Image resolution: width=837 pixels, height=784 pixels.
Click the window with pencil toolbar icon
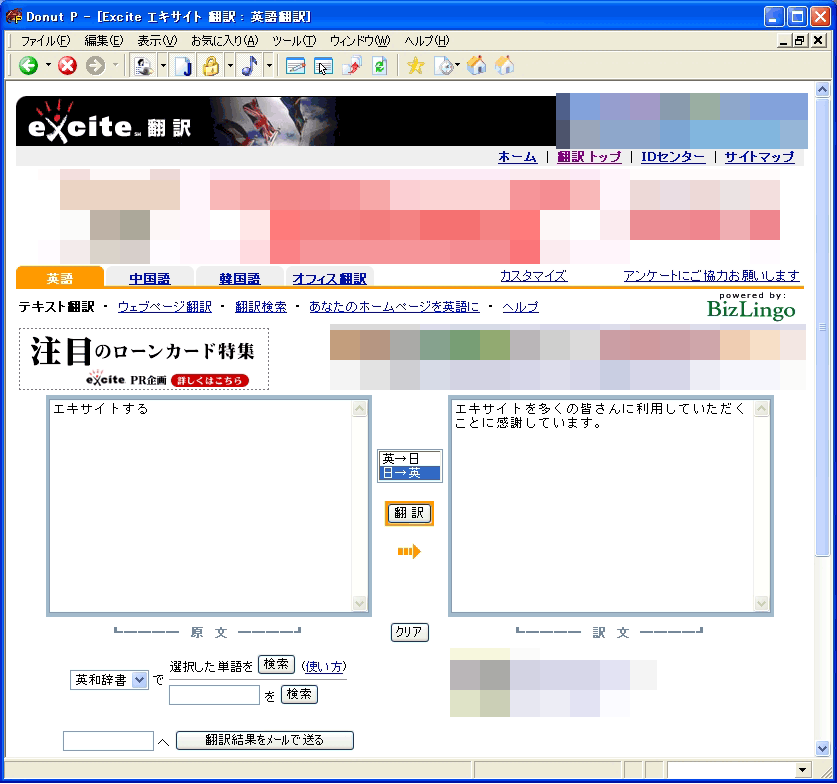[295, 66]
